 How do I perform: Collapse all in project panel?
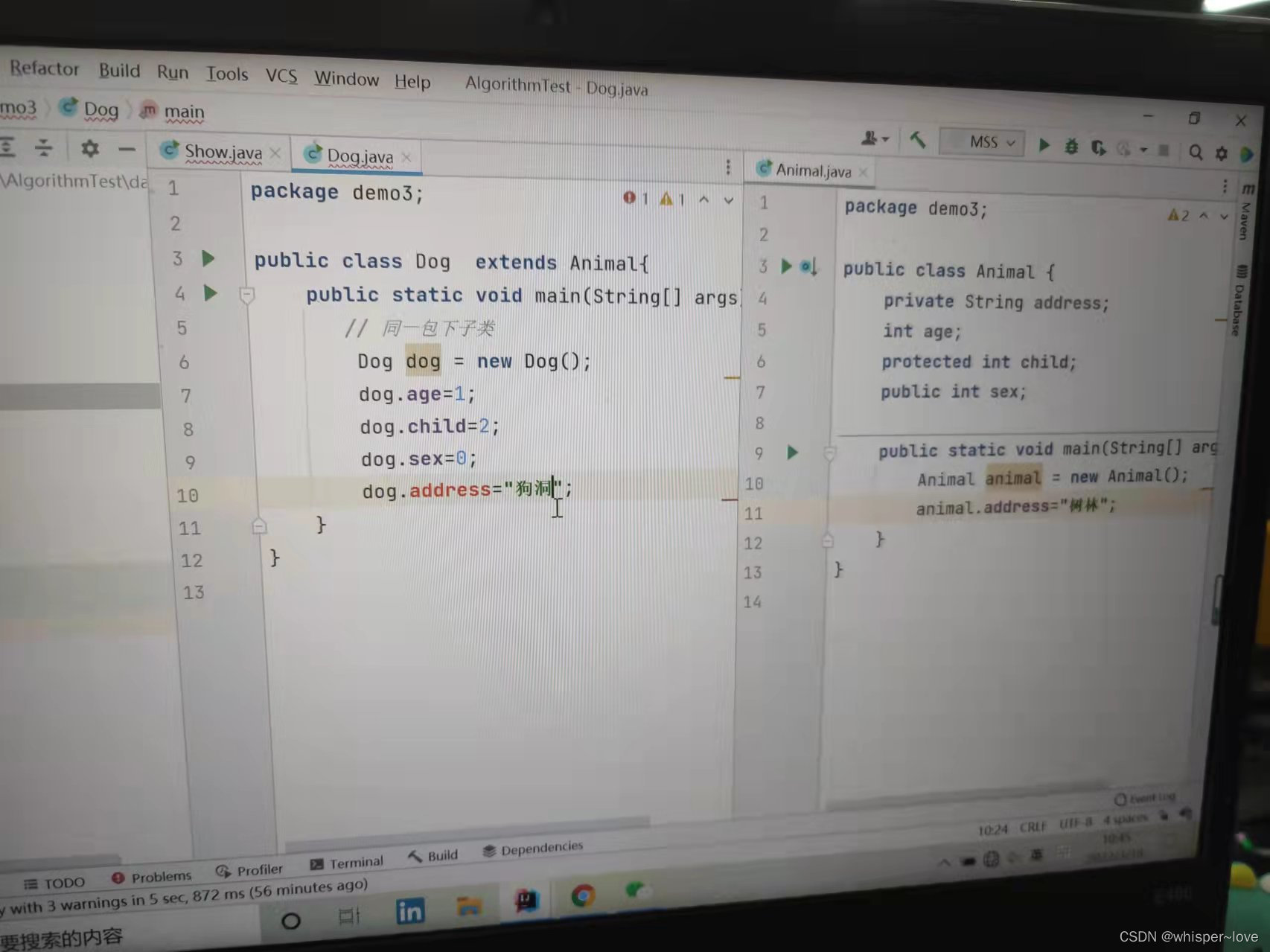[x=44, y=147]
